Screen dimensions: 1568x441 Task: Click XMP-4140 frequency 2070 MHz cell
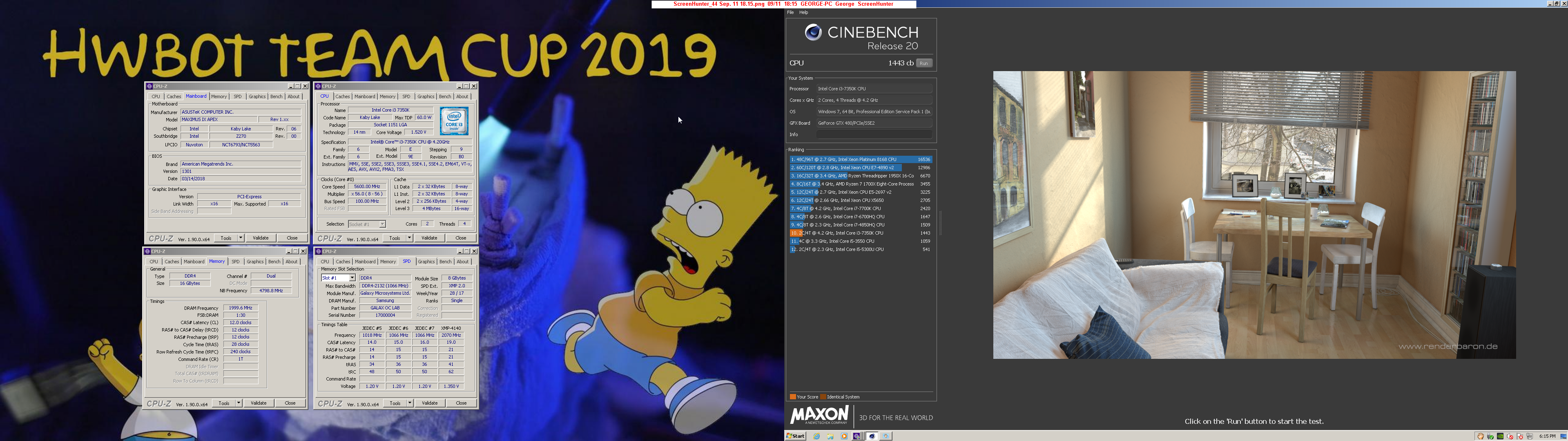(x=451, y=335)
